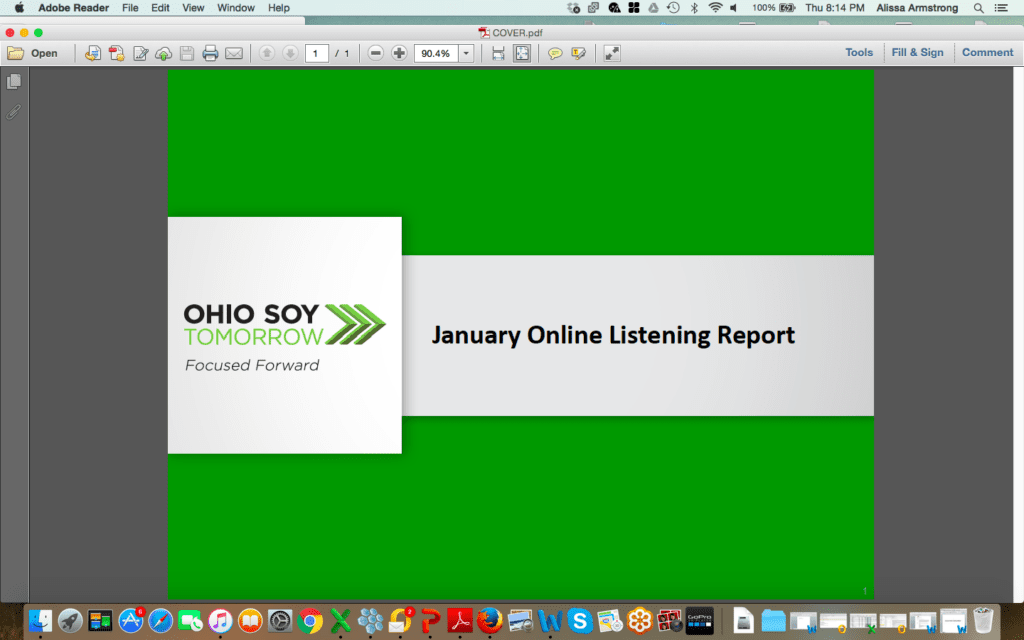The height and width of the screenshot is (640, 1024).
Task: Open Skype in the Dock
Action: click(x=579, y=620)
